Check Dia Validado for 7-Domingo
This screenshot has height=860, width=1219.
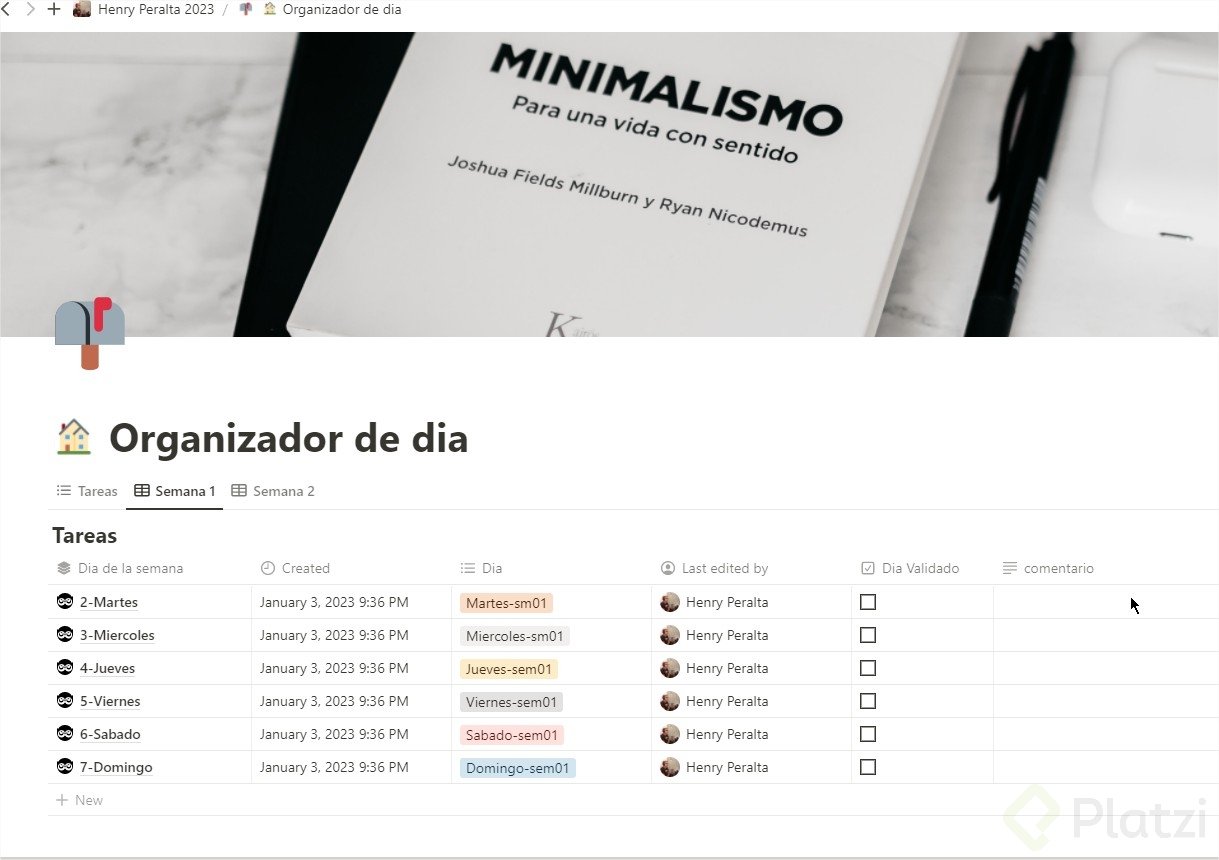point(868,767)
